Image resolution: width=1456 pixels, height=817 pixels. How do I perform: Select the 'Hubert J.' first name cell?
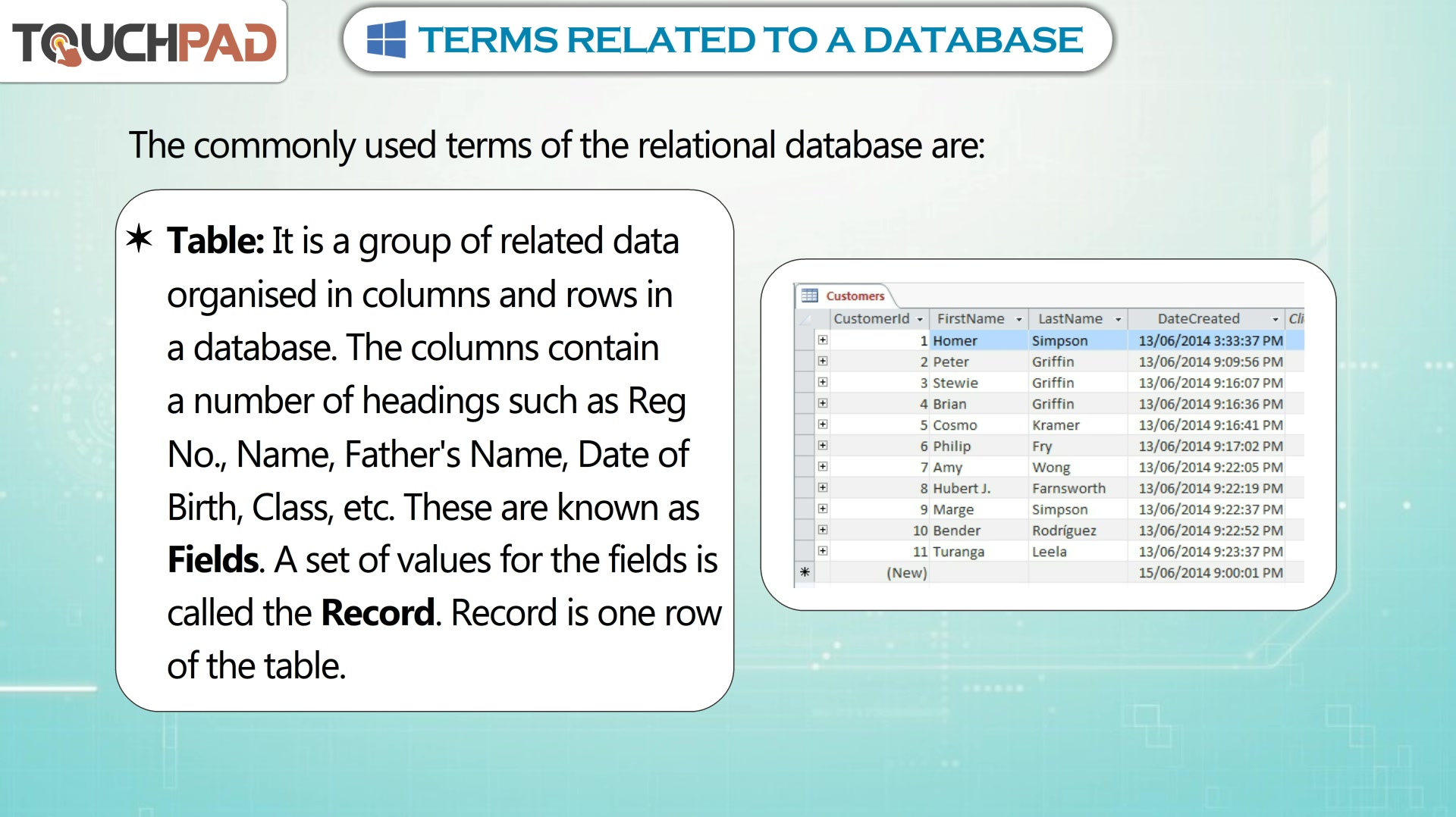click(x=978, y=488)
